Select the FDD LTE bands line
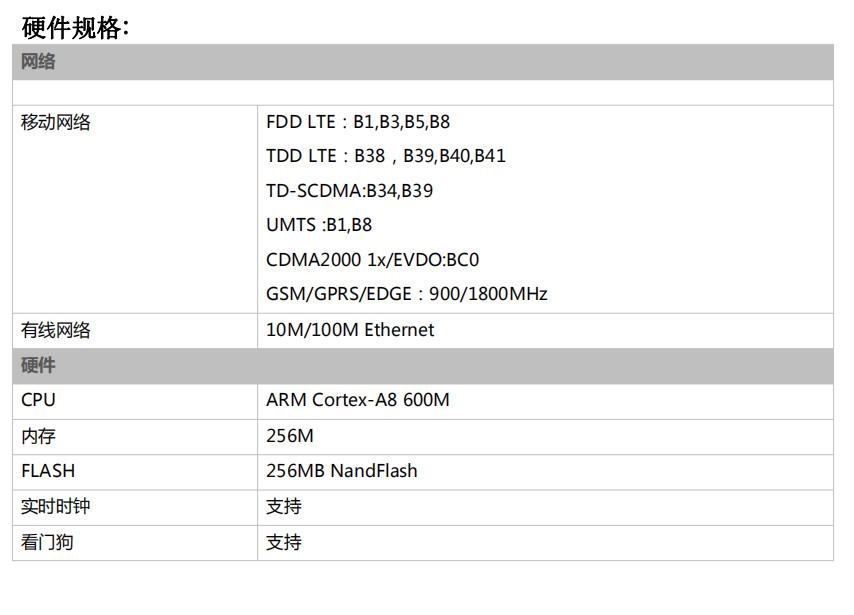This screenshot has width=854, height=615. click(358, 121)
